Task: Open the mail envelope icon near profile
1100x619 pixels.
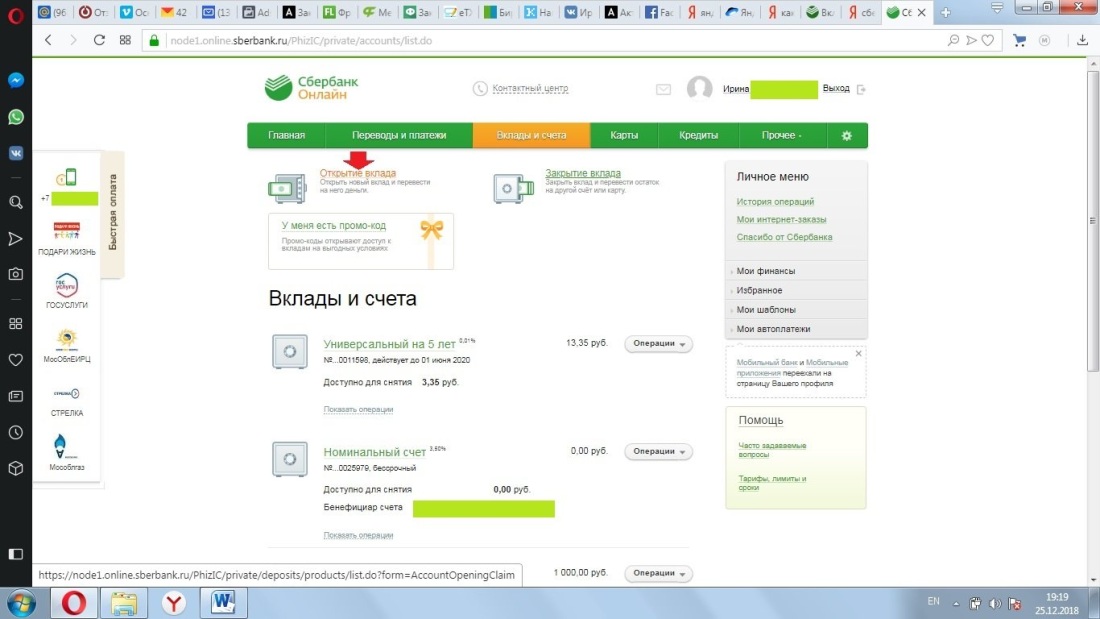Action: pos(663,88)
